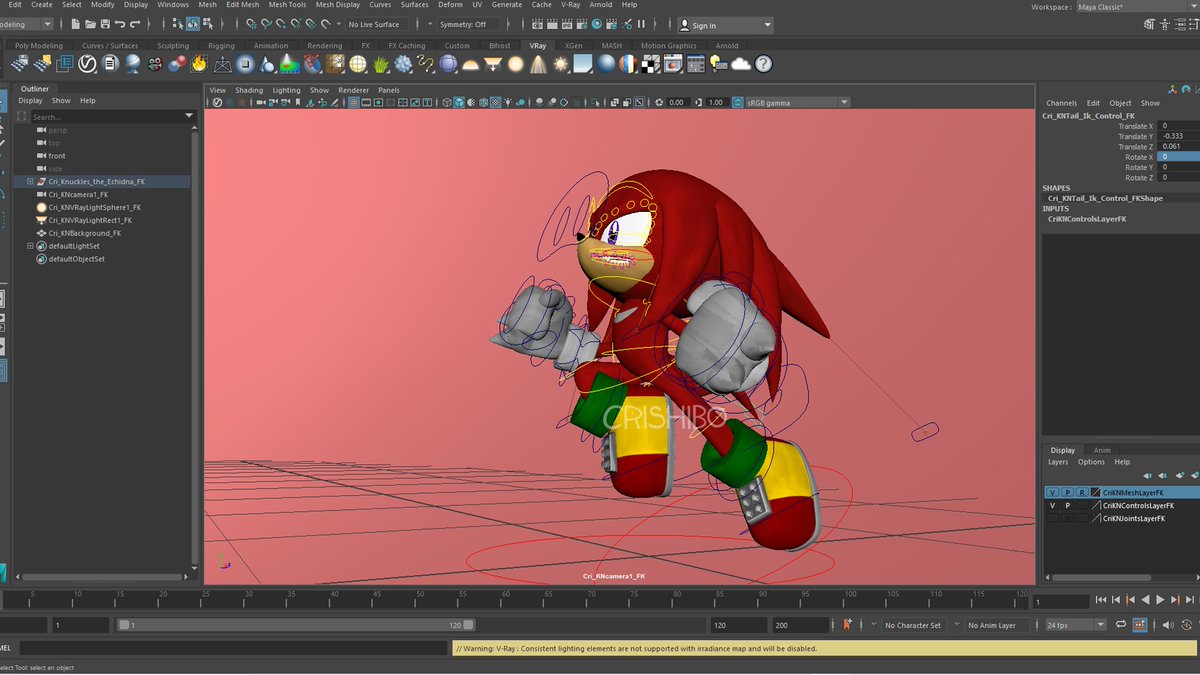The width and height of the screenshot is (1200, 675).
Task: Click the Rotate X value field
Action: click(x=1178, y=157)
